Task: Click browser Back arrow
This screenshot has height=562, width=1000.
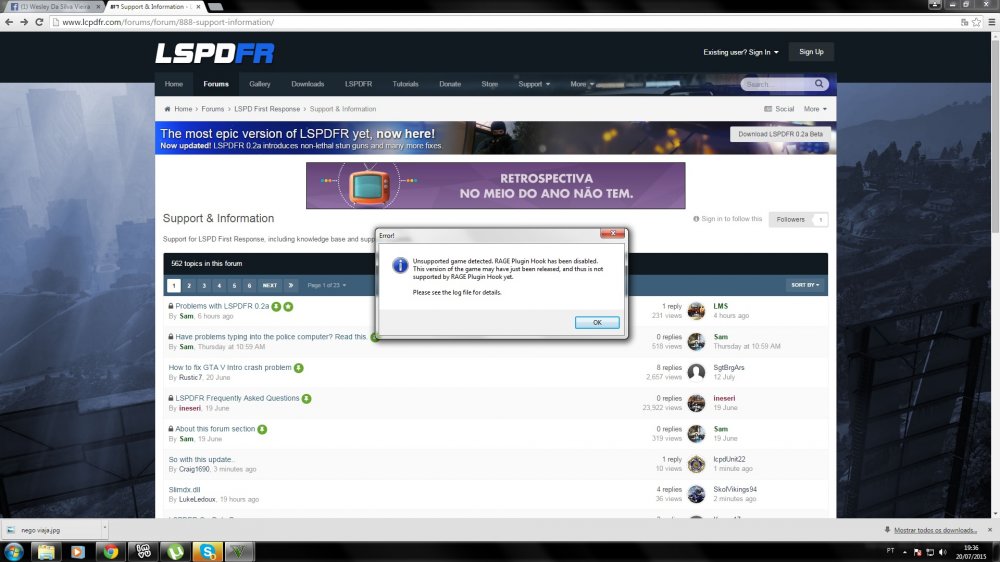Action: click(x=9, y=22)
